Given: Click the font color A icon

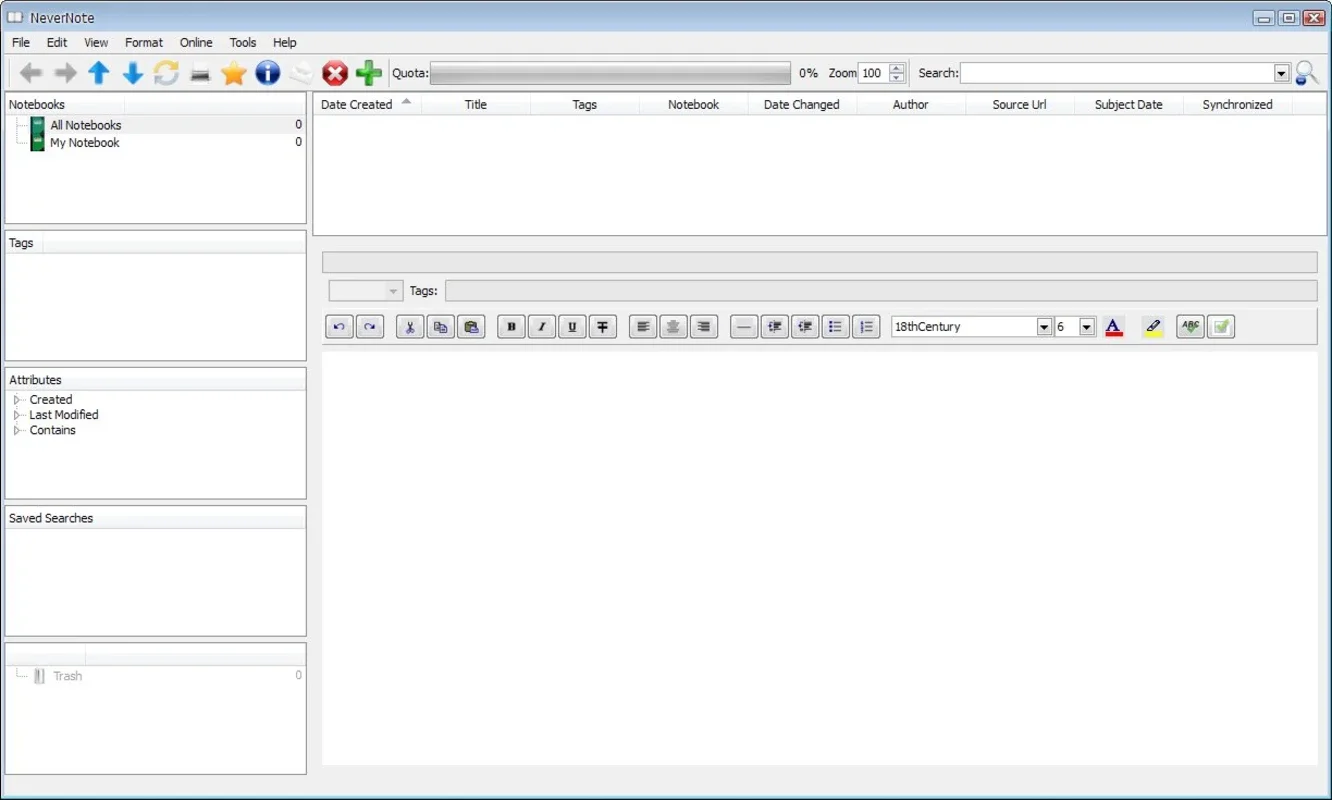Looking at the screenshot, I should [x=1114, y=327].
